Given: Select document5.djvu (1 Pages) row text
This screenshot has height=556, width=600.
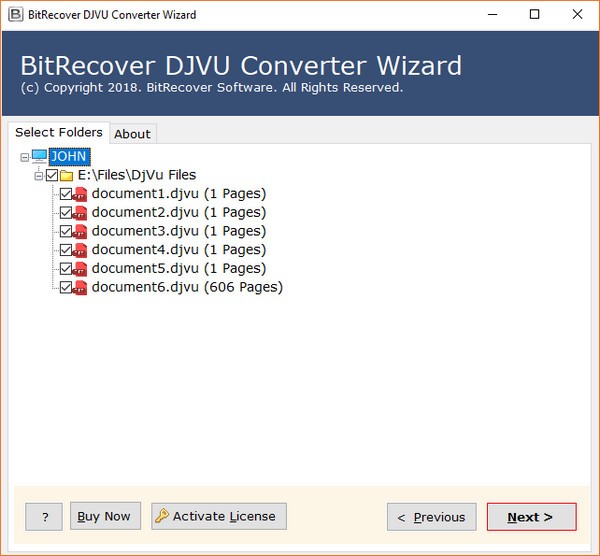Looking at the screenshot, I should [x=179, y=269].
